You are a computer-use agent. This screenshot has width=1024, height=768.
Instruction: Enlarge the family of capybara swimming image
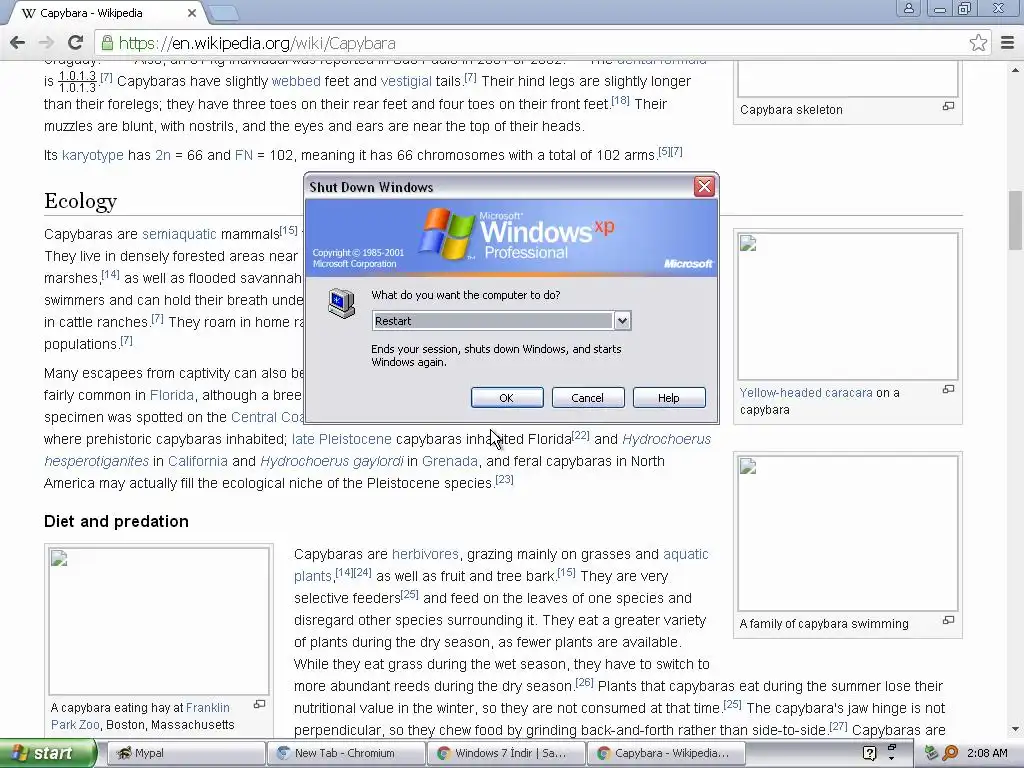pos(948,620)
